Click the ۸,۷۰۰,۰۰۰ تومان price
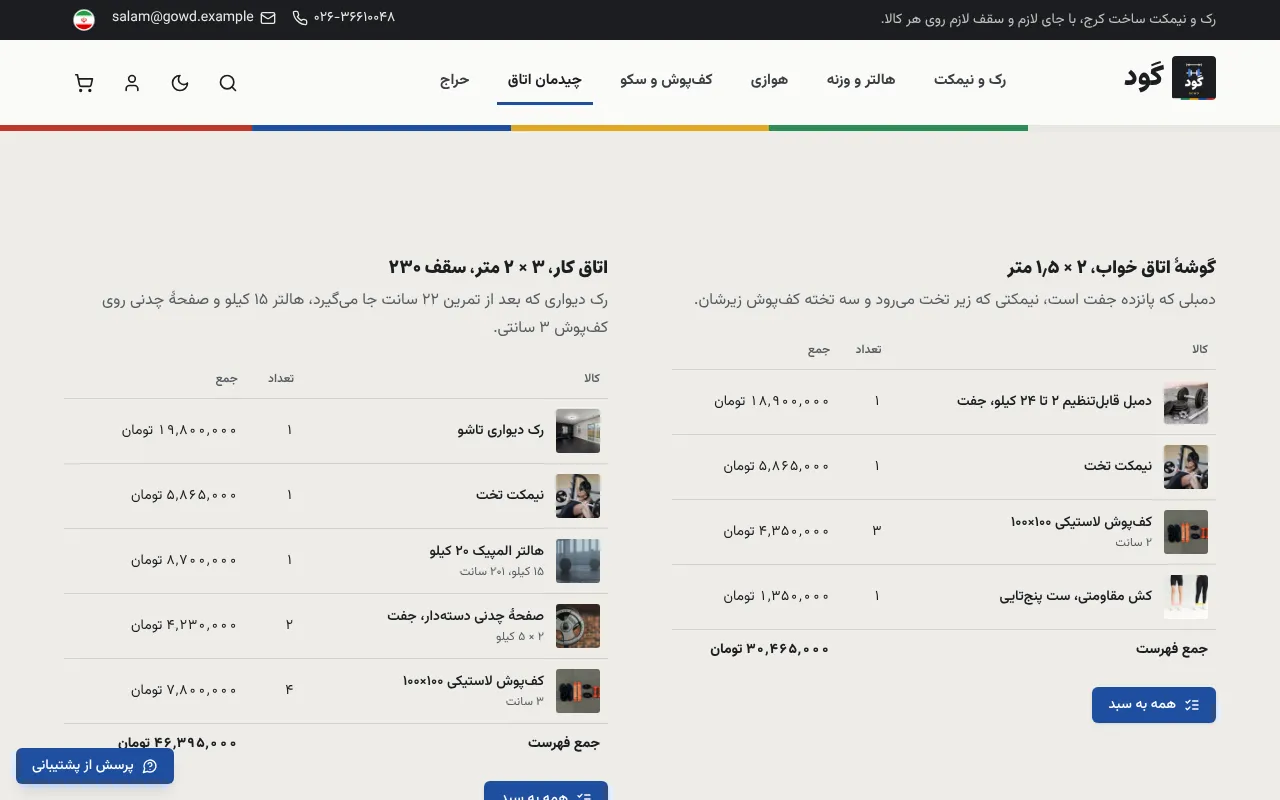Image resolution: width=1280 pixels, height=800 pixels. (x=184, y=560)
